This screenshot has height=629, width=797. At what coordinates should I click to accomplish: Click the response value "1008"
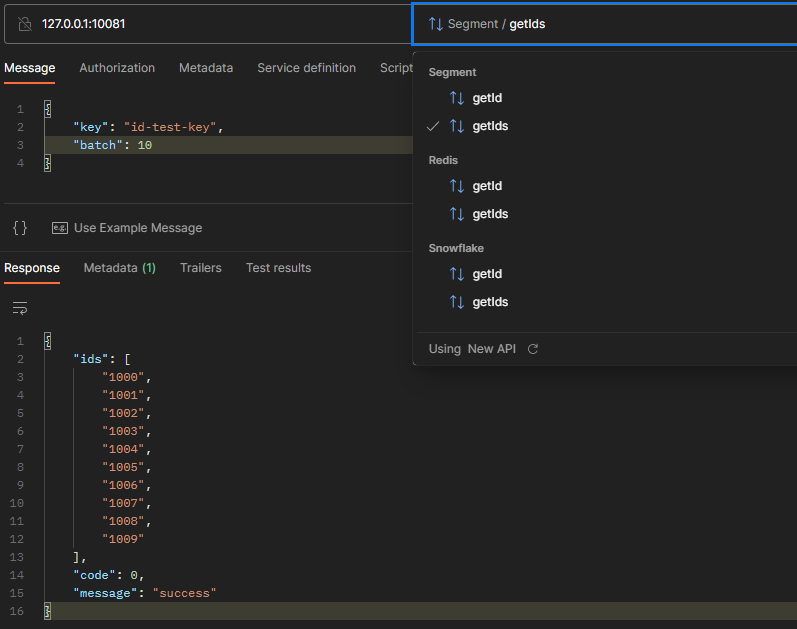[x=123, y=521]
